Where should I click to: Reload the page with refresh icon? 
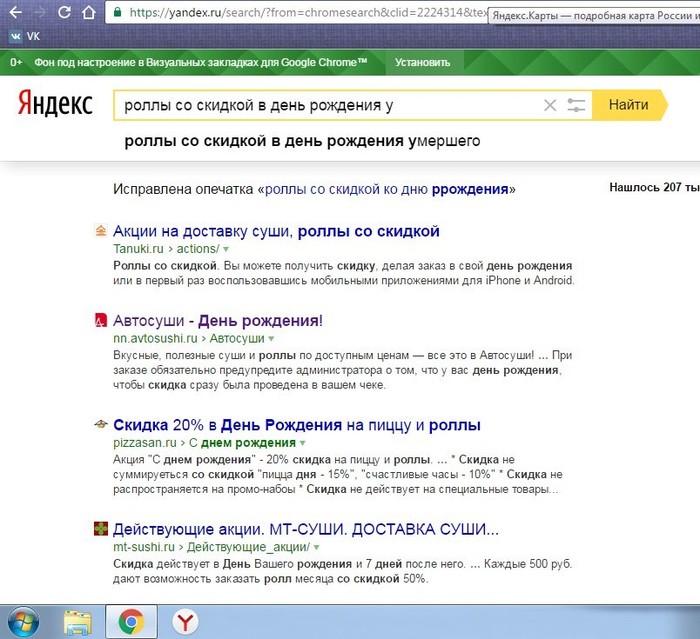click(64, 14)
